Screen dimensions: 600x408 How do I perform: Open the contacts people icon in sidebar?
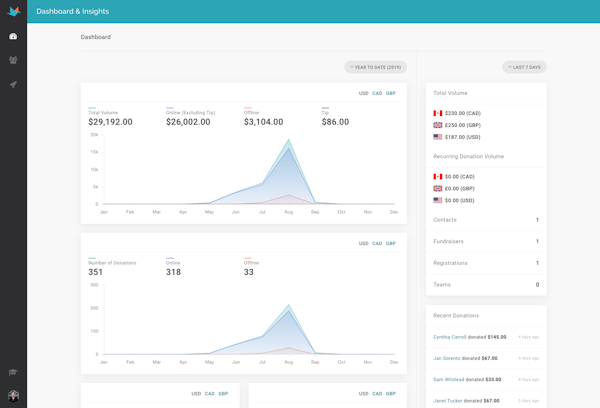[x=13, y=60]
